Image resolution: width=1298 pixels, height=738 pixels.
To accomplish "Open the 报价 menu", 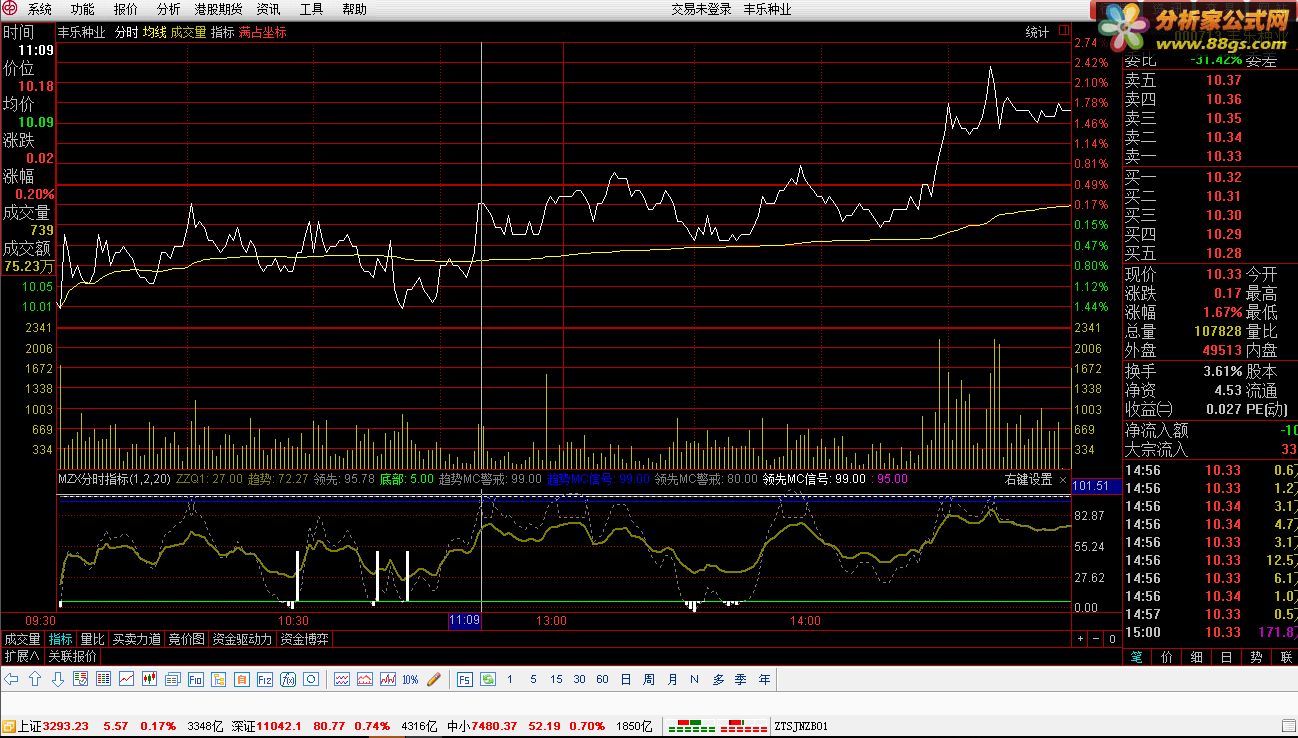I will coord(126,9).
